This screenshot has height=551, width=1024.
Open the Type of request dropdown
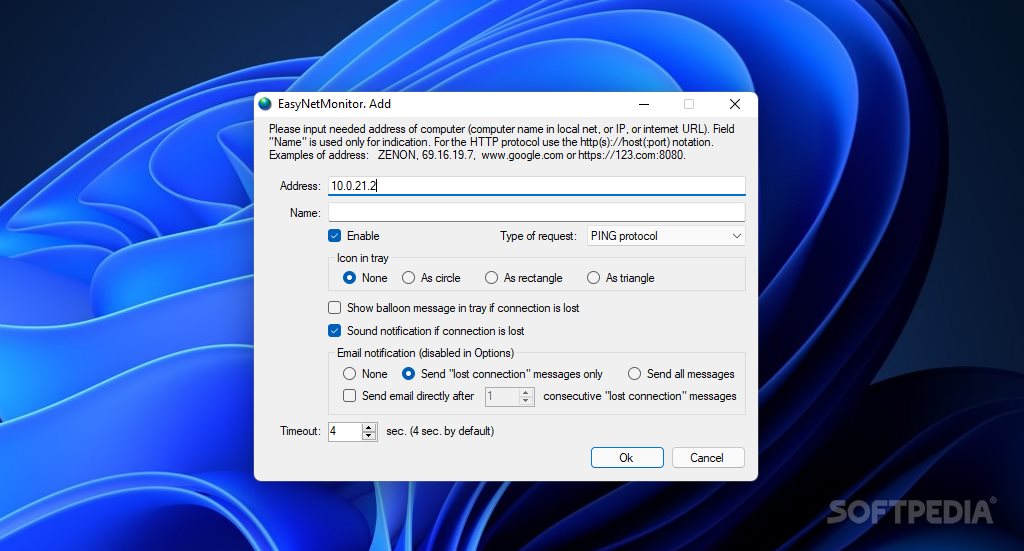665,236
